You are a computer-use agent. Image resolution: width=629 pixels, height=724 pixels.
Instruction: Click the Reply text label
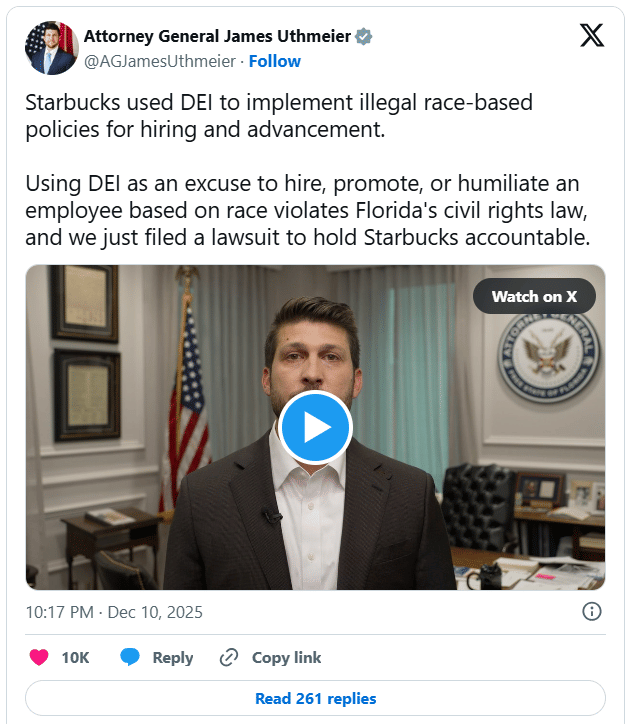pos(172,657)
